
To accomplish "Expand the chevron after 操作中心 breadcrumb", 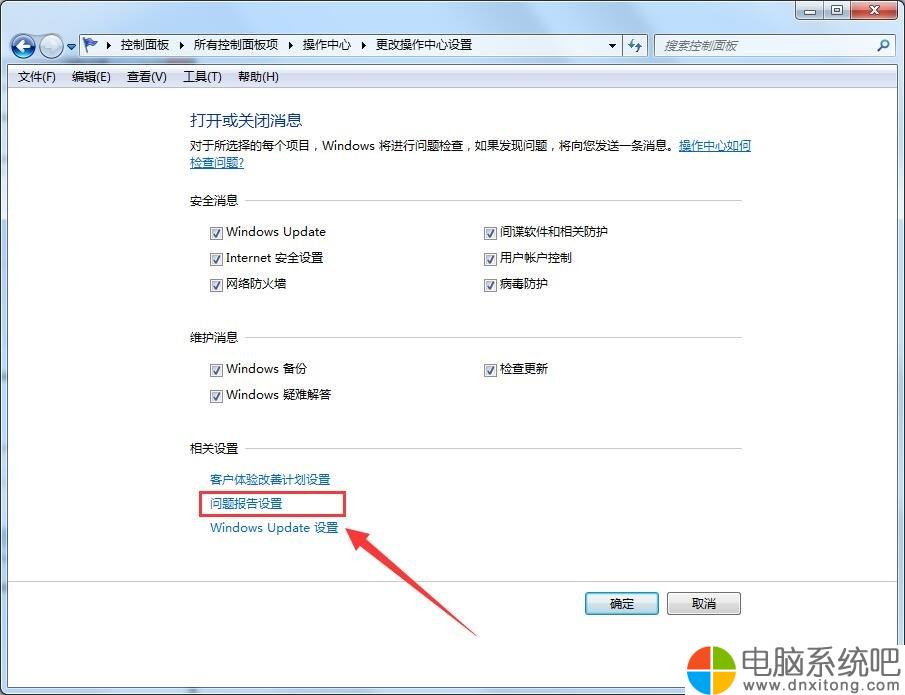I will coord(364,45).
